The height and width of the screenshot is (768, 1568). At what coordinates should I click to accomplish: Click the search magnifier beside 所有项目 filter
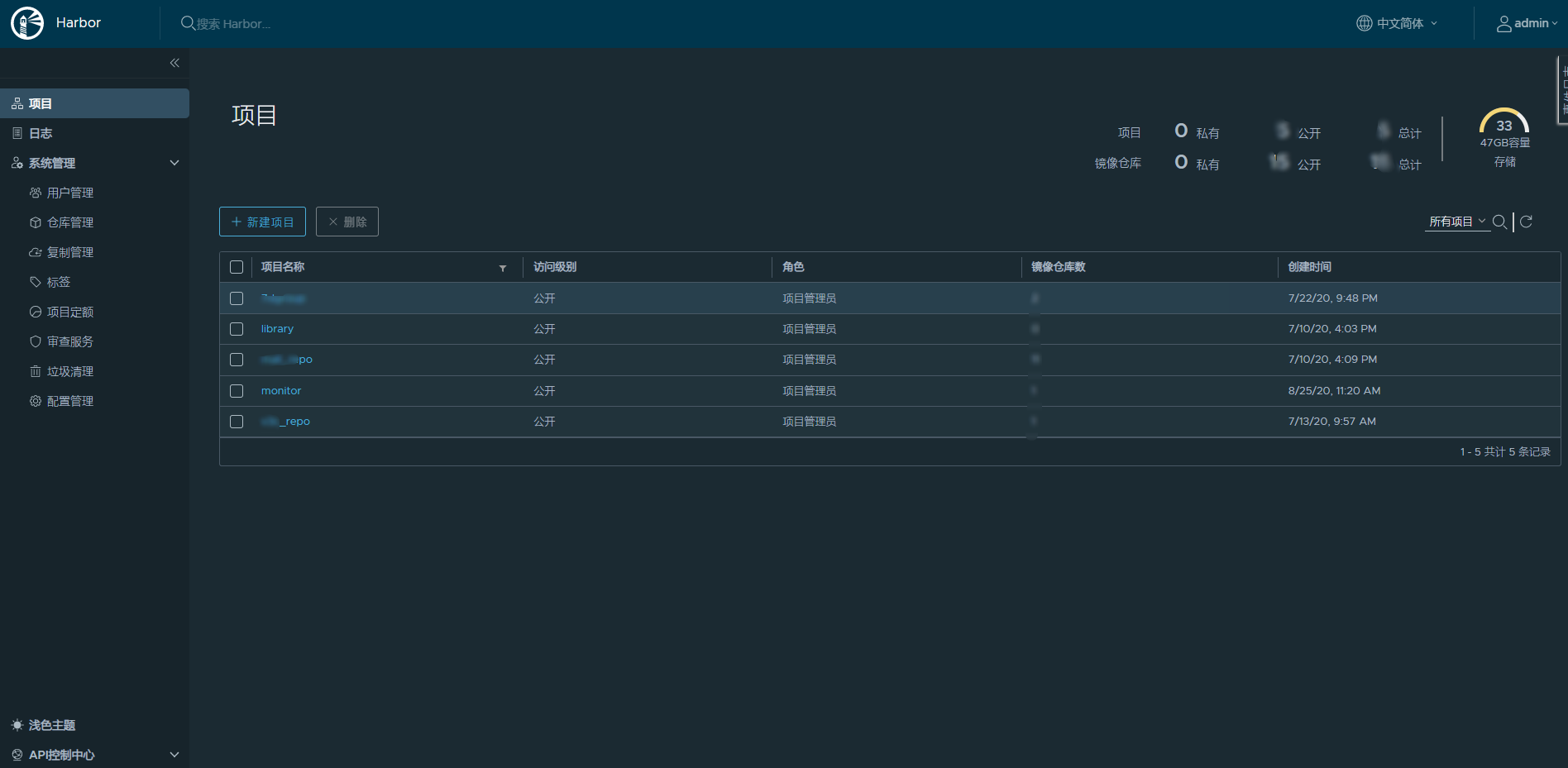click(x=1499, y=222)
